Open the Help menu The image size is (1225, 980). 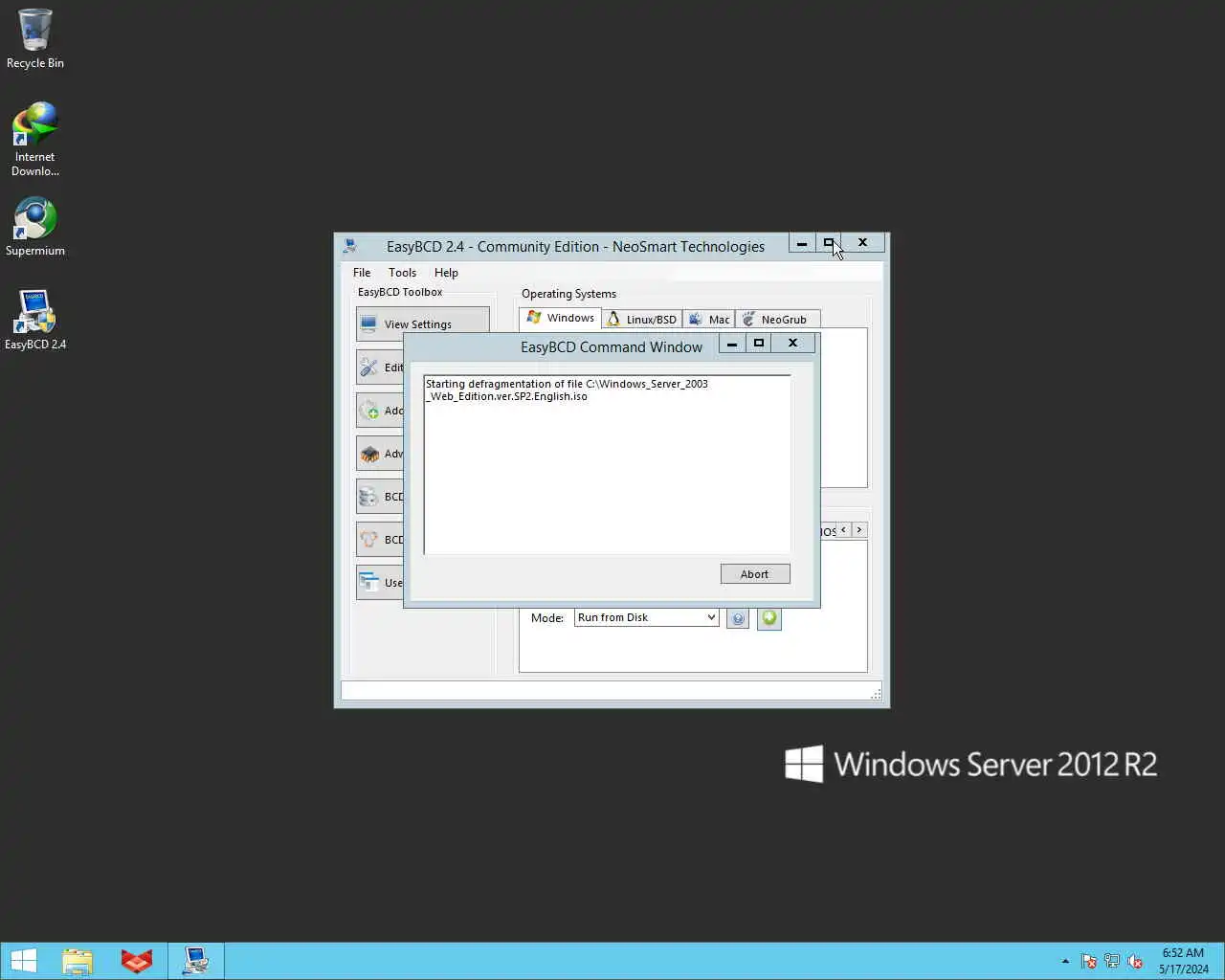point(446,273)
